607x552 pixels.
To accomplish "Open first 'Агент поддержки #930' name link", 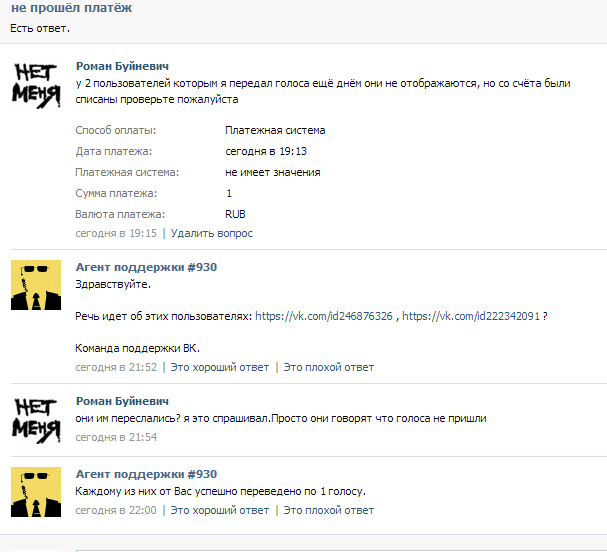I will pyautogui.click(x=146, y=267).
